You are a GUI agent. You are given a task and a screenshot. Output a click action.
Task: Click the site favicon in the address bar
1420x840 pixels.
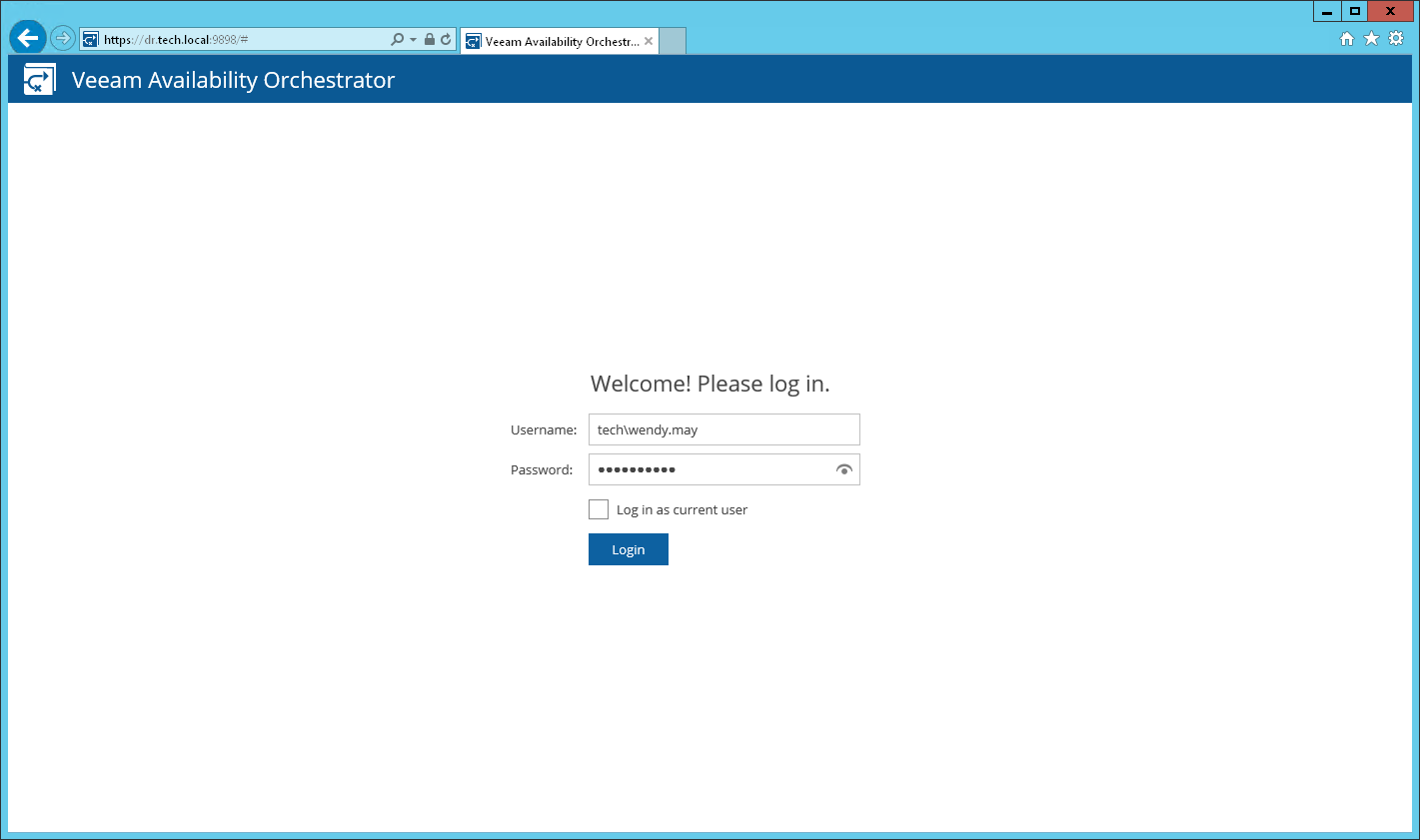pyautogui.click(x=91, y=40)
